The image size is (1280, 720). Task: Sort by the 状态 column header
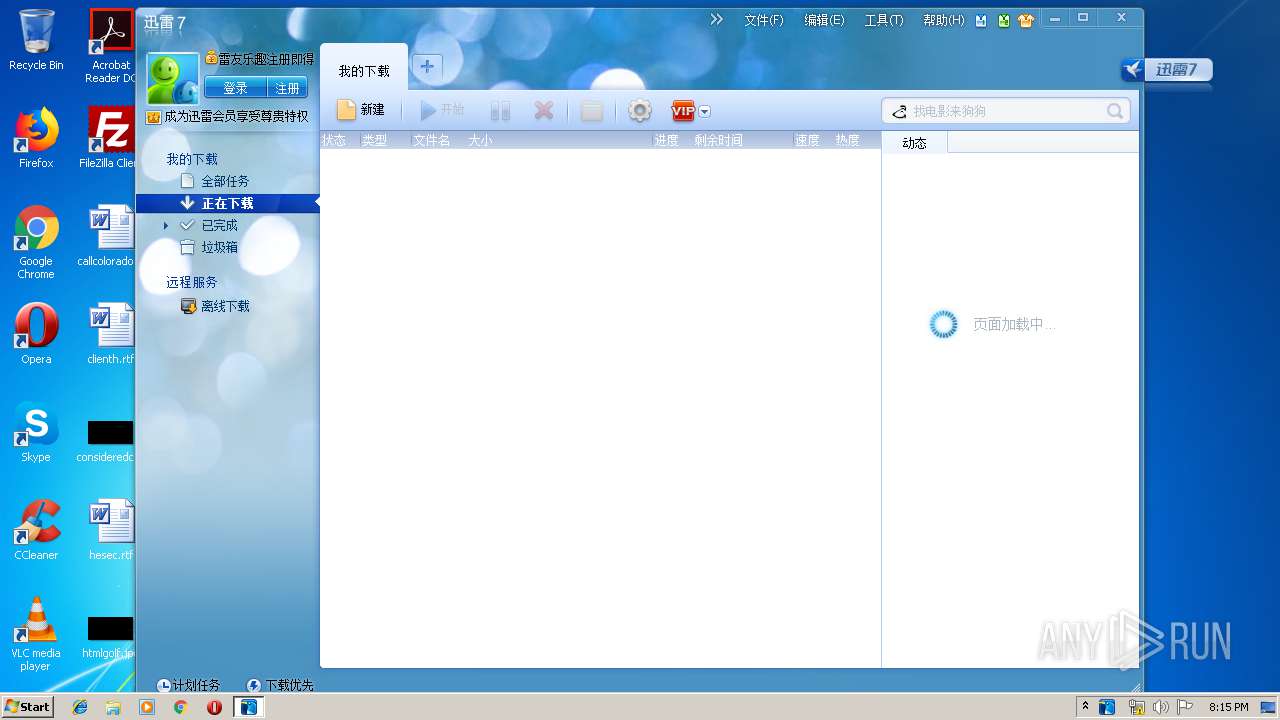pos(334,140)
